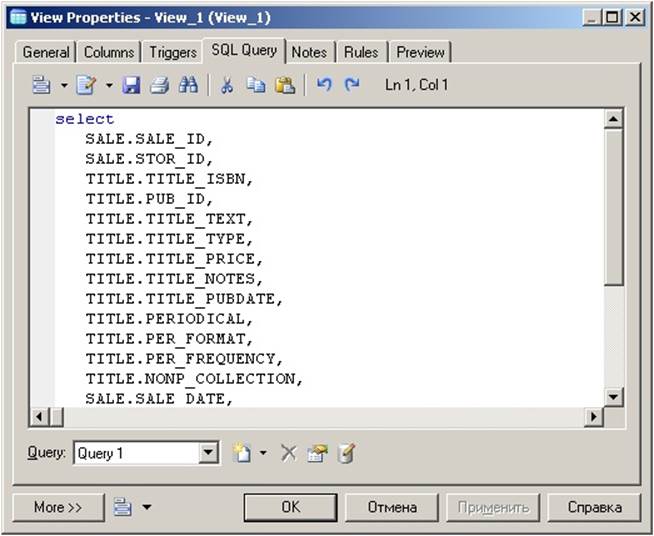Print the SQL query text
This screenshot has width=654, height=536.
(159, 85)
